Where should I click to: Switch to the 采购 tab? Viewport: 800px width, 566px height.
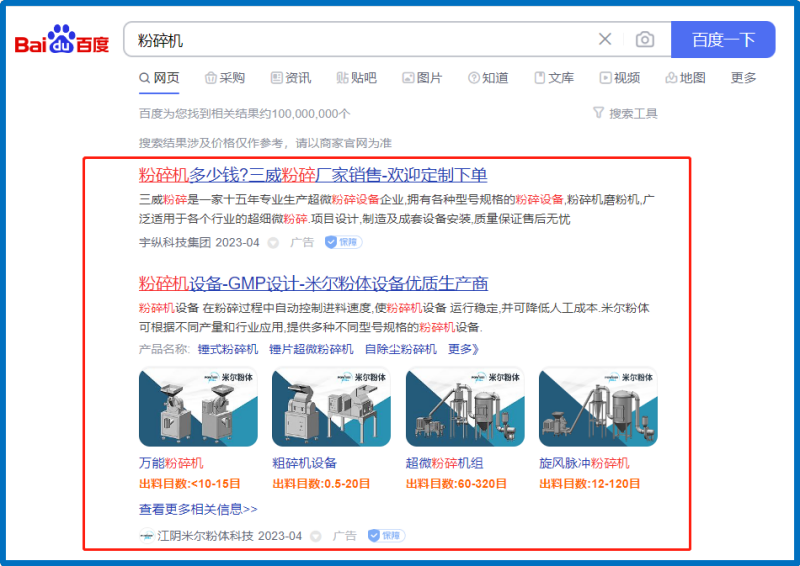pyautogui.click(x=224, y=78)
